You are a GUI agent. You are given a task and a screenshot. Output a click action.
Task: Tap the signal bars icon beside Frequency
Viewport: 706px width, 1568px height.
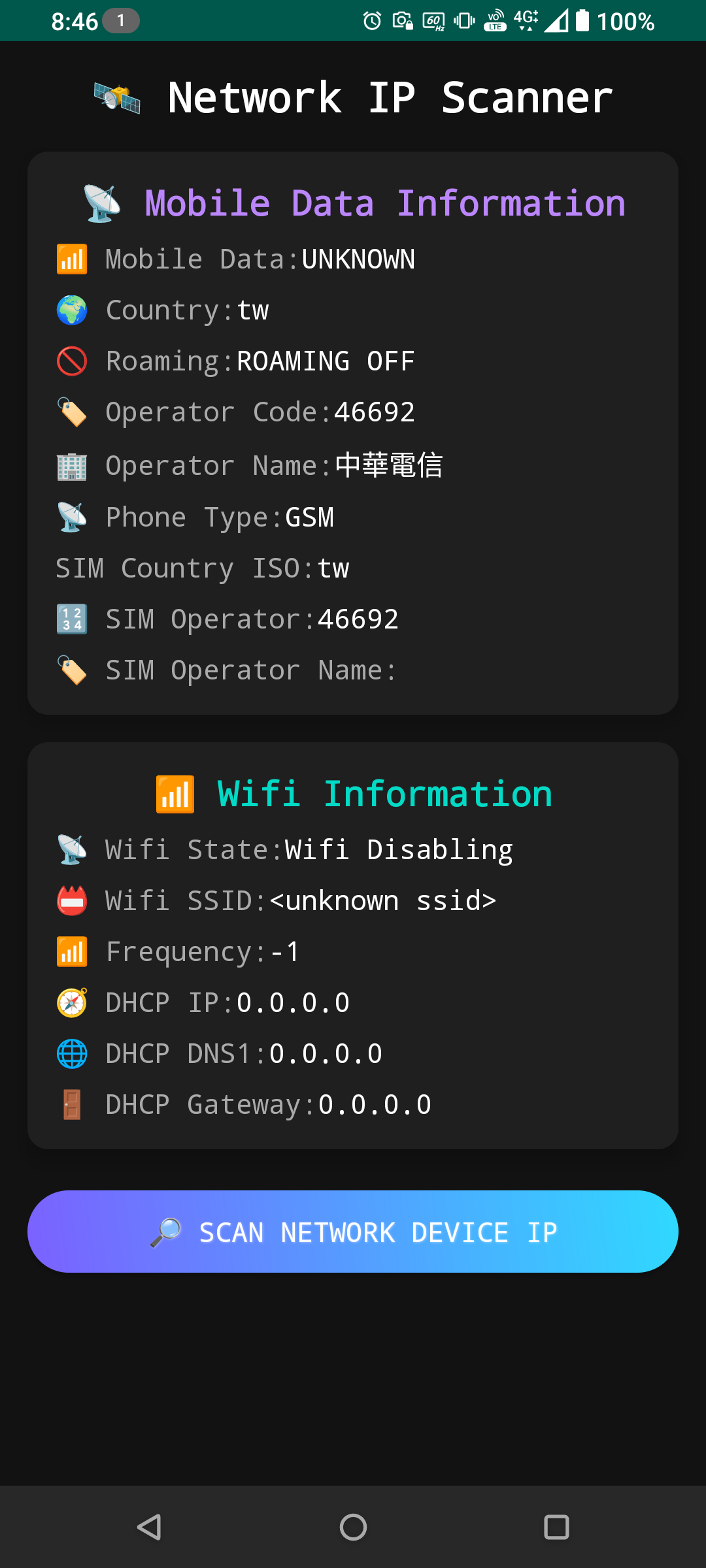(x=72, y=952)
